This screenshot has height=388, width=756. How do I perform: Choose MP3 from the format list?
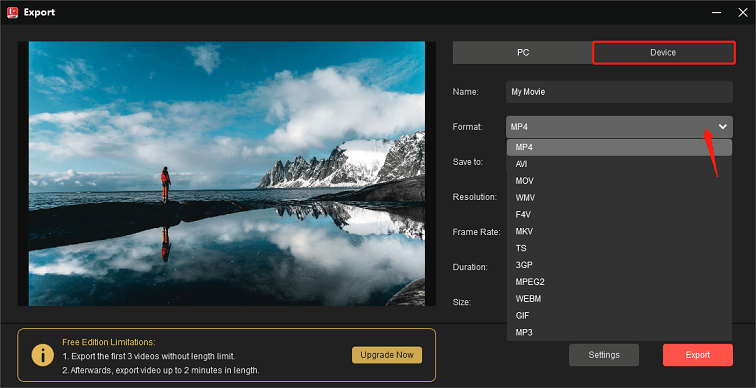pyautogui.click(x=619, y=333)
